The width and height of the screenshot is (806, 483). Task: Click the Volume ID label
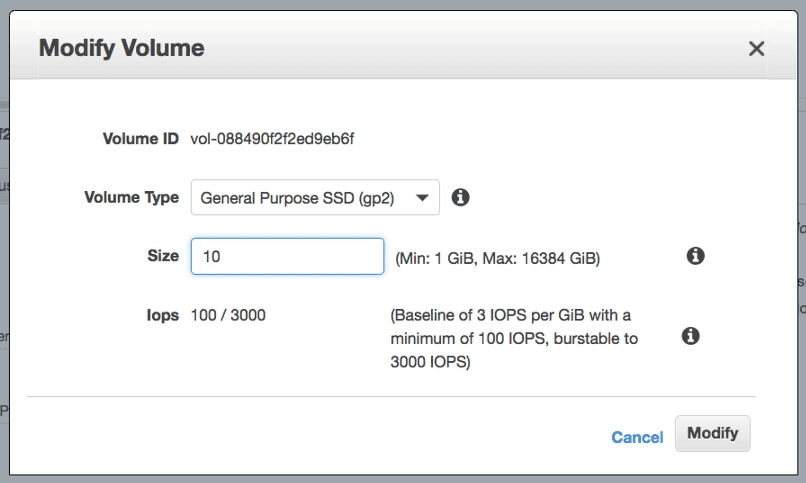tap(140, 139)
